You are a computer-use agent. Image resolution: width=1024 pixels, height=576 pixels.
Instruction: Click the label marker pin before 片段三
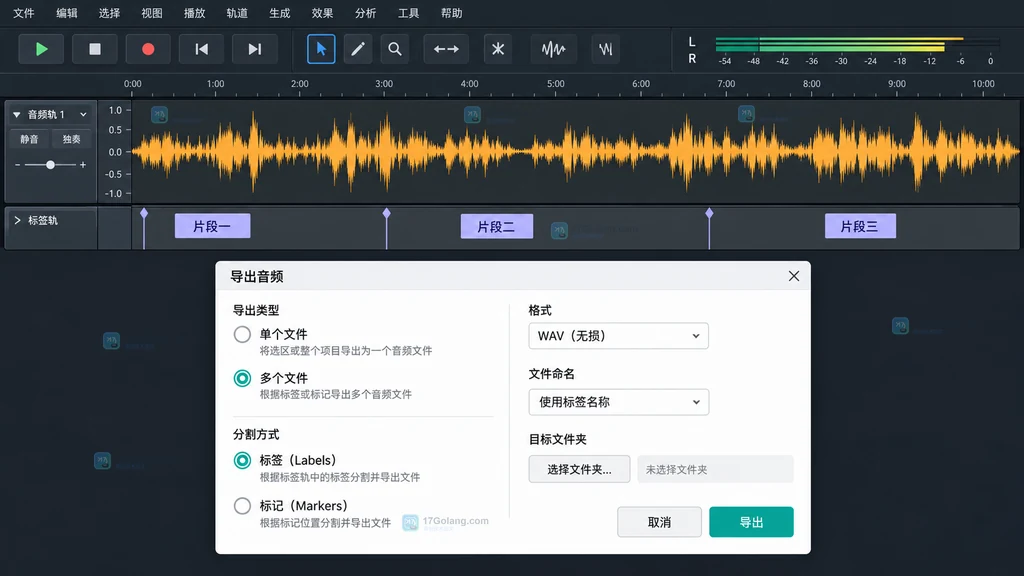tap(709, 214)
